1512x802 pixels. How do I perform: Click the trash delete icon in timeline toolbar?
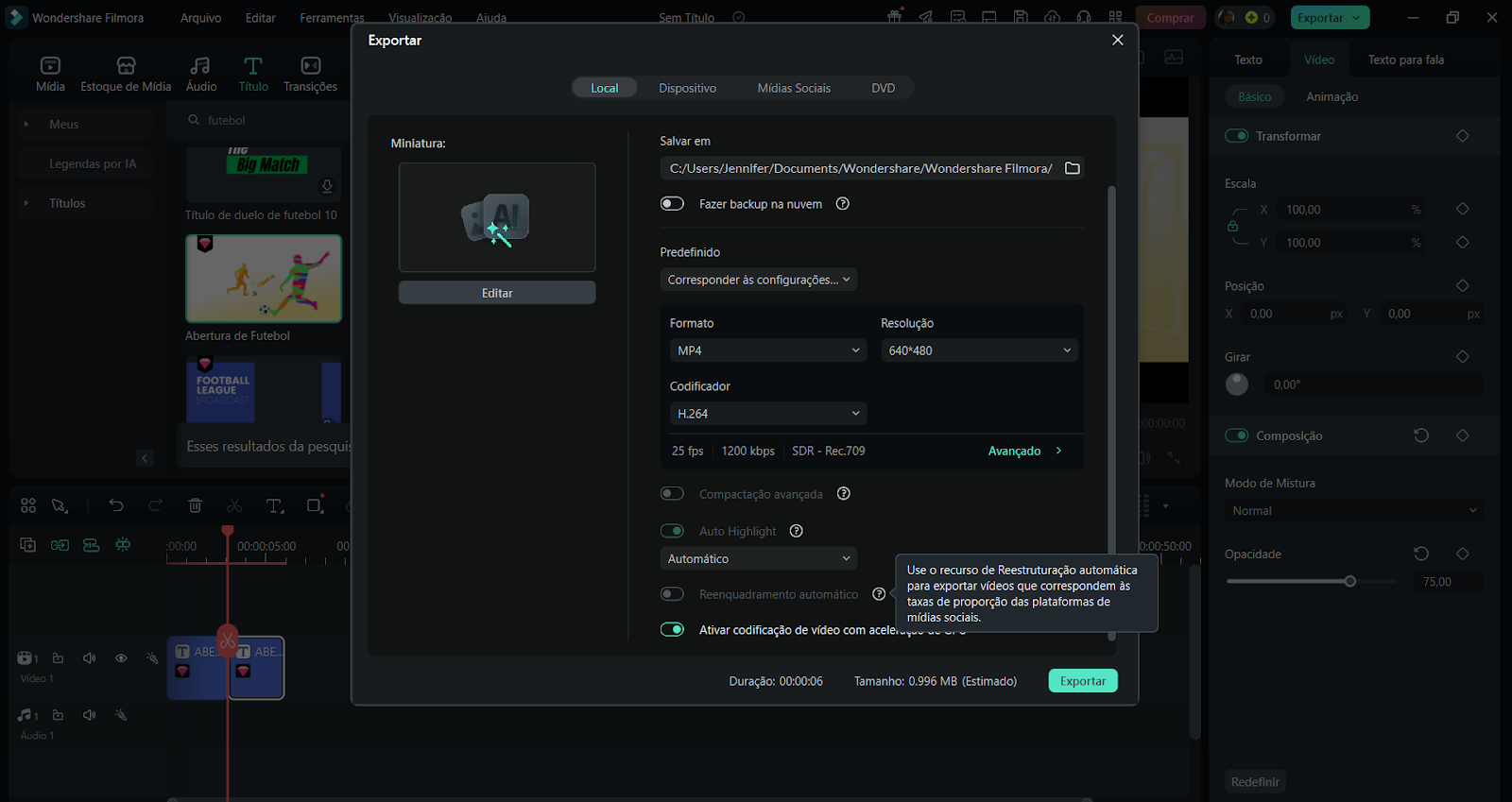(195, 505)
